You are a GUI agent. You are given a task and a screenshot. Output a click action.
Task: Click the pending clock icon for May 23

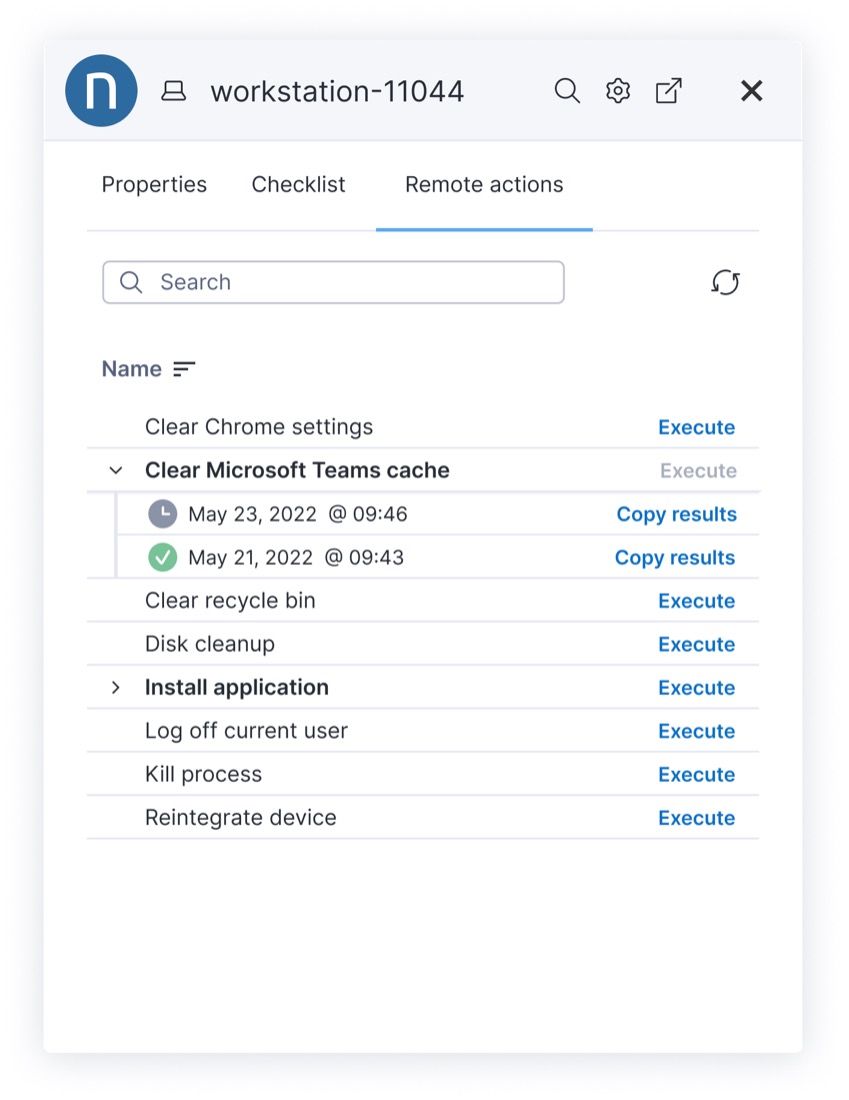[x=162, y=514]
